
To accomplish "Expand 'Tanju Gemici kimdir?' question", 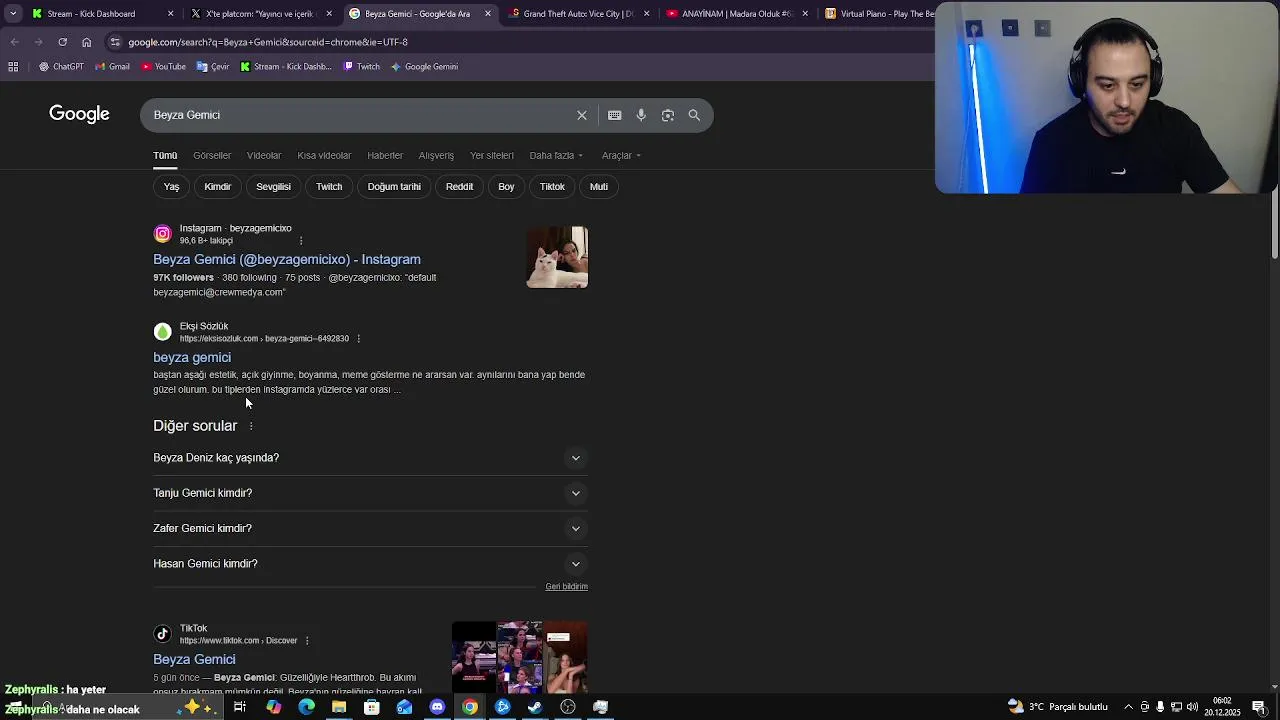I will tap(370, 493).
